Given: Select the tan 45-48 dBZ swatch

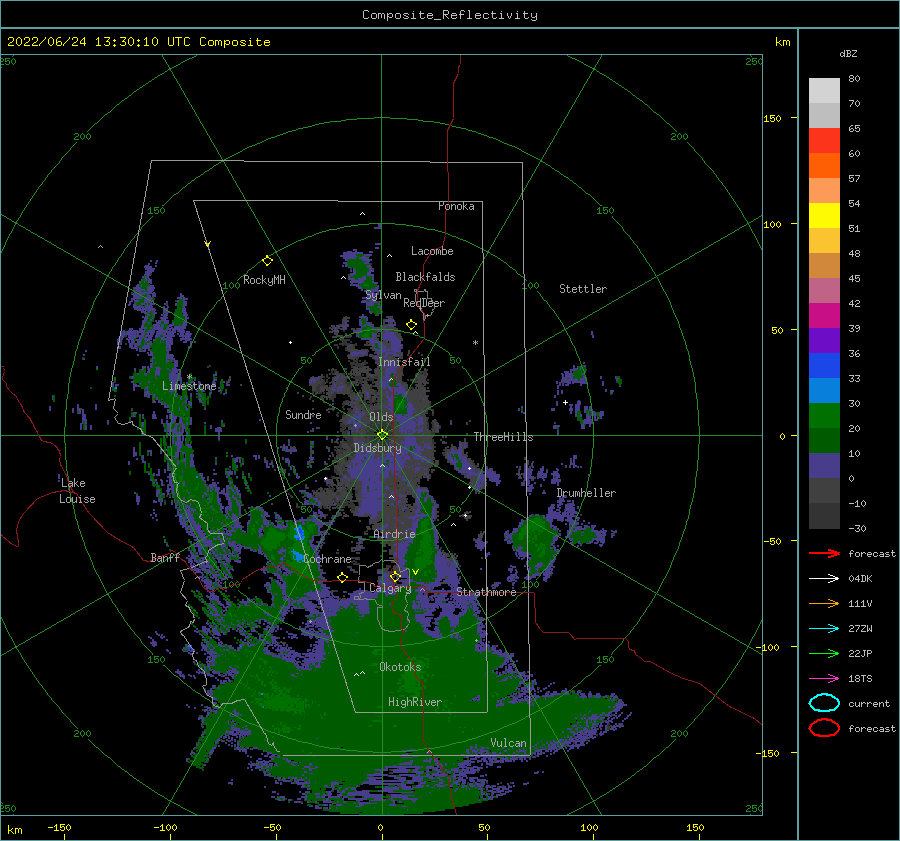Looking at the screenshot, I should [824, 265].
